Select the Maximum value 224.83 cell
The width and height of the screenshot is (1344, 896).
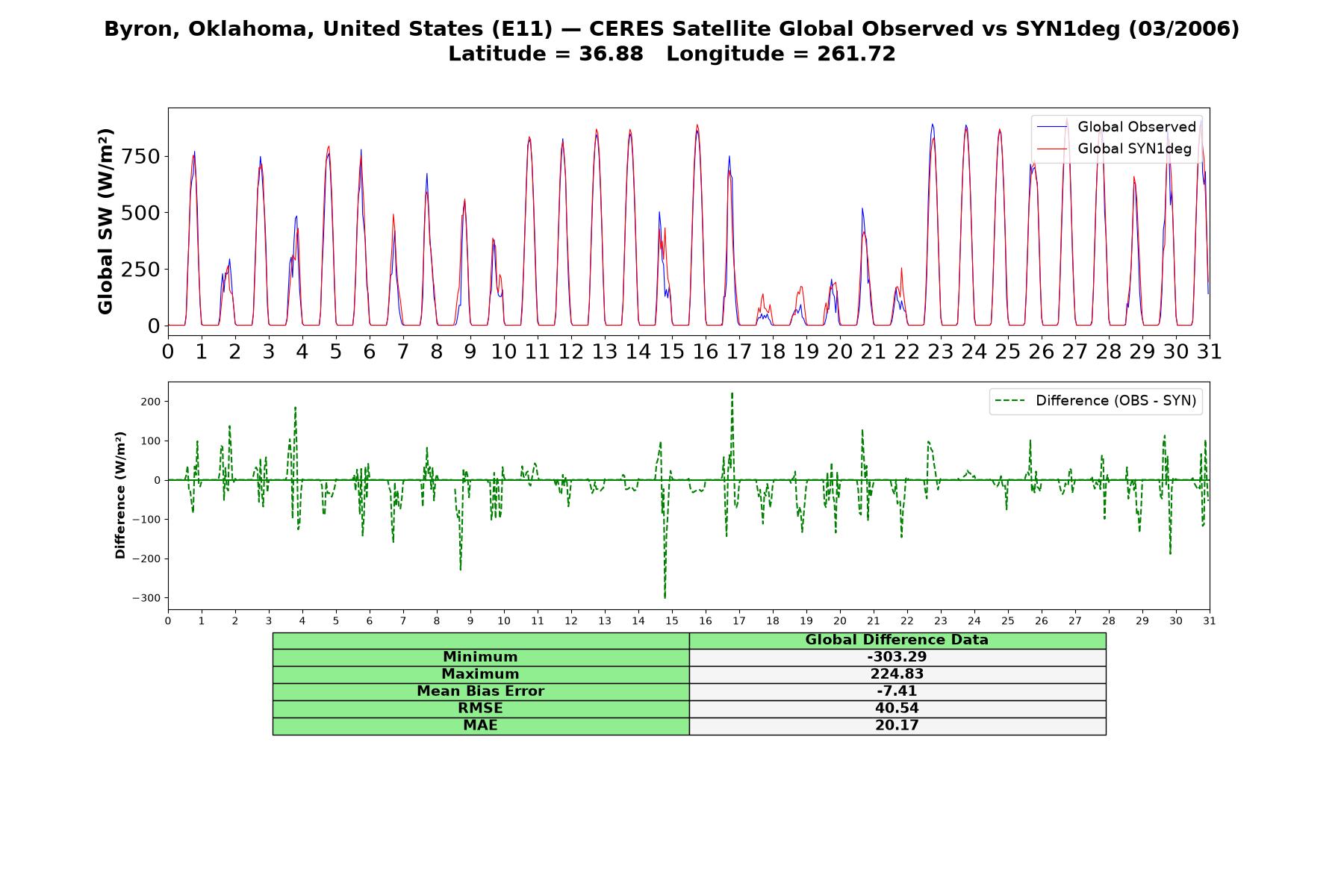point(897,674)
